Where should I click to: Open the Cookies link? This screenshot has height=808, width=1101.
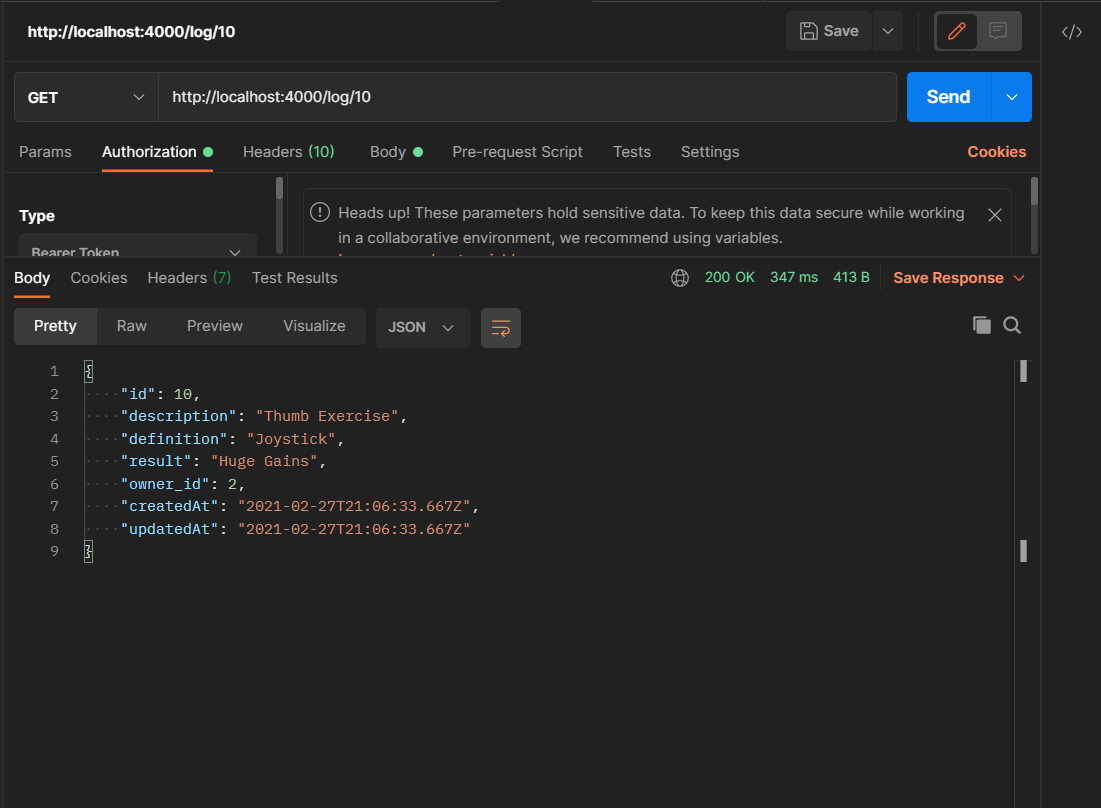point(996,152)
